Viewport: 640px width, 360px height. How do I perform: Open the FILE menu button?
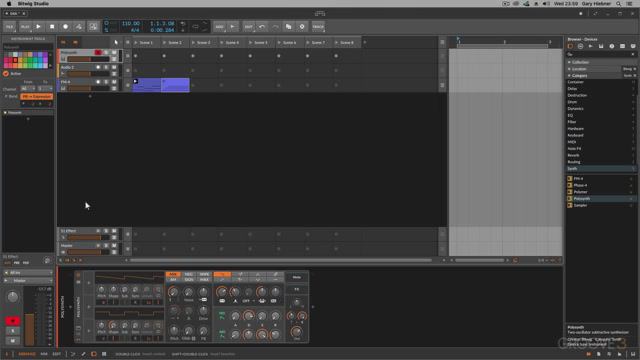click(x=9, y=27)
